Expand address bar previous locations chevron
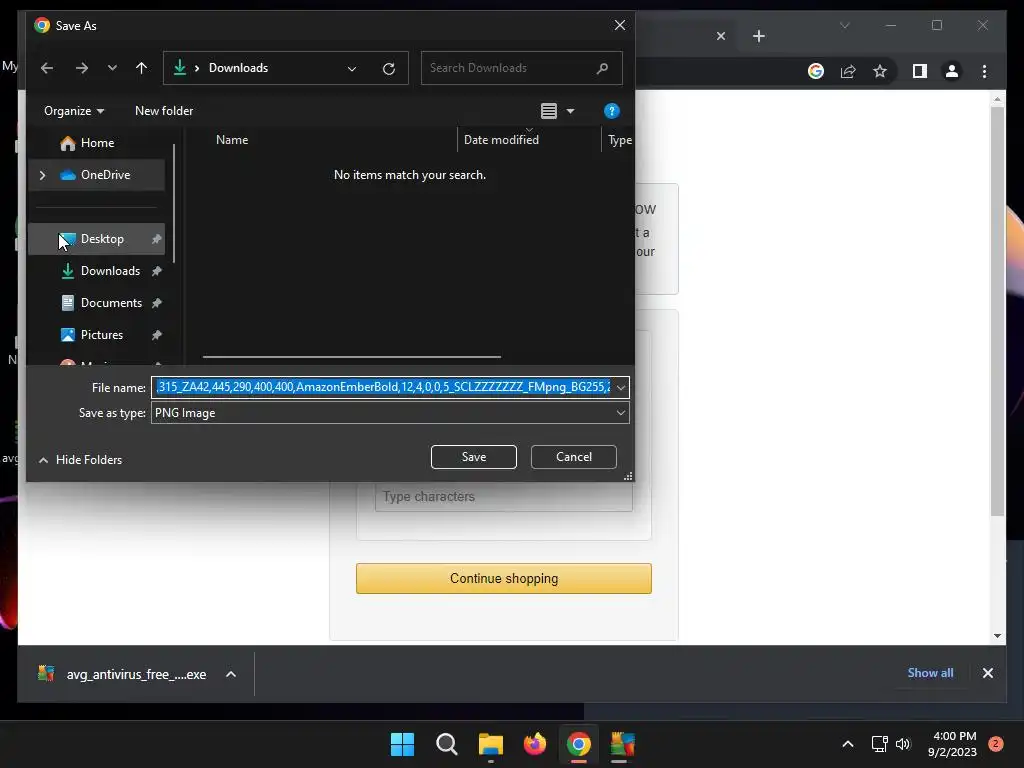 pos(352,69)
